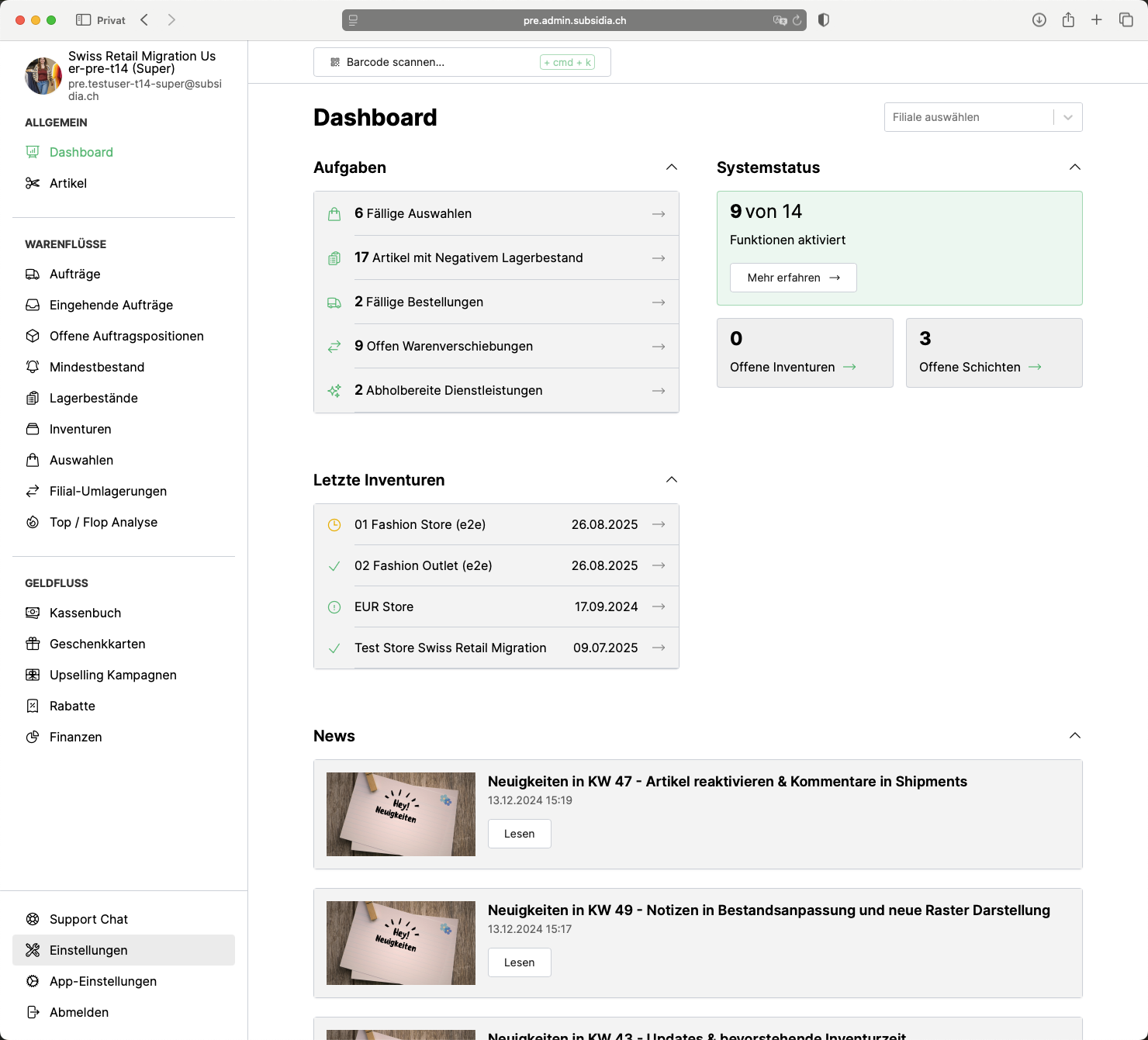Viewport: 1148px width, 1040px height.
Task: Collapse the News section
Action: pyautogui.click(x=1075, y=734)
